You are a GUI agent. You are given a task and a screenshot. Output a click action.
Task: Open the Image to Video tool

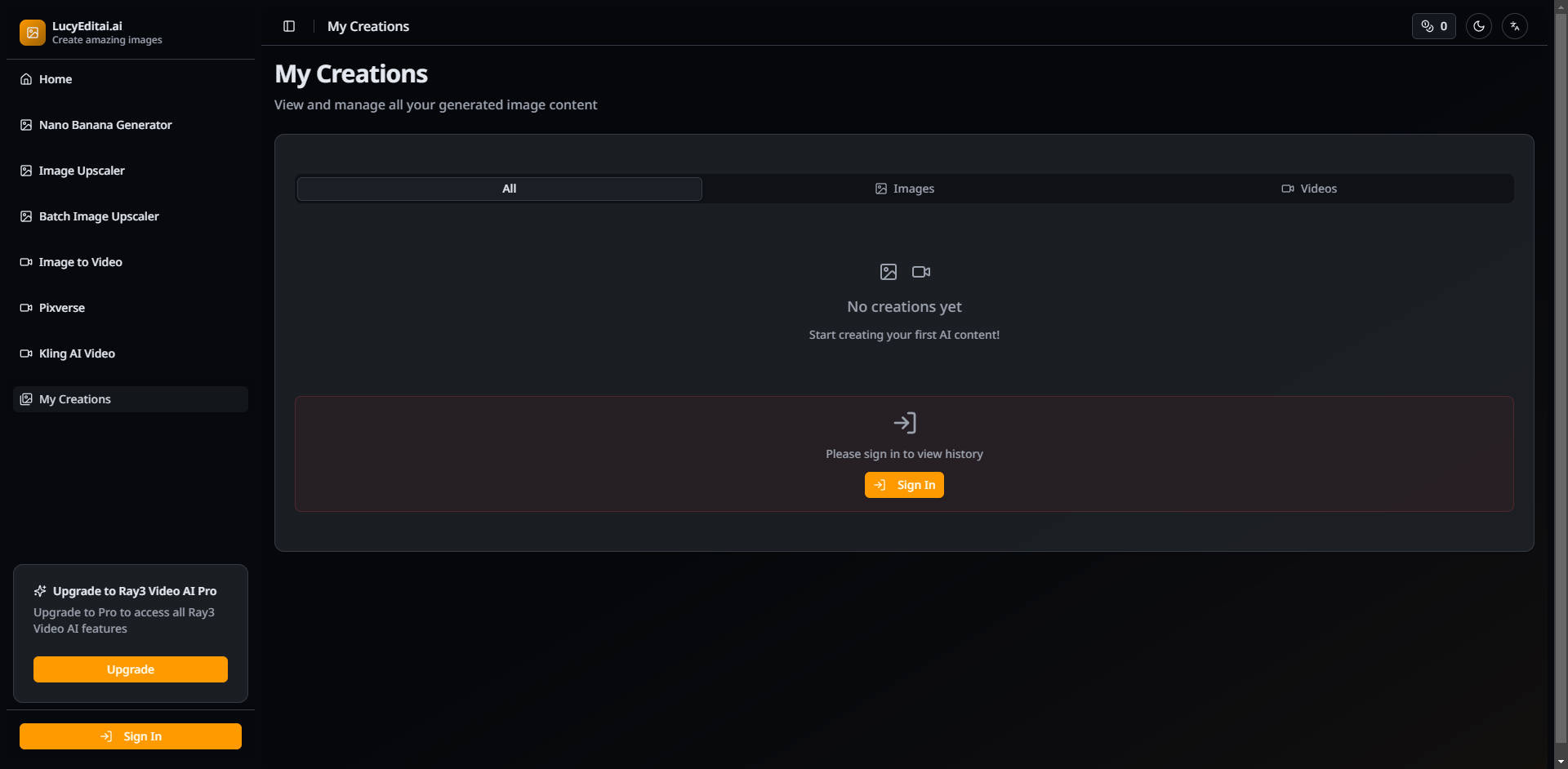point(80,262)
